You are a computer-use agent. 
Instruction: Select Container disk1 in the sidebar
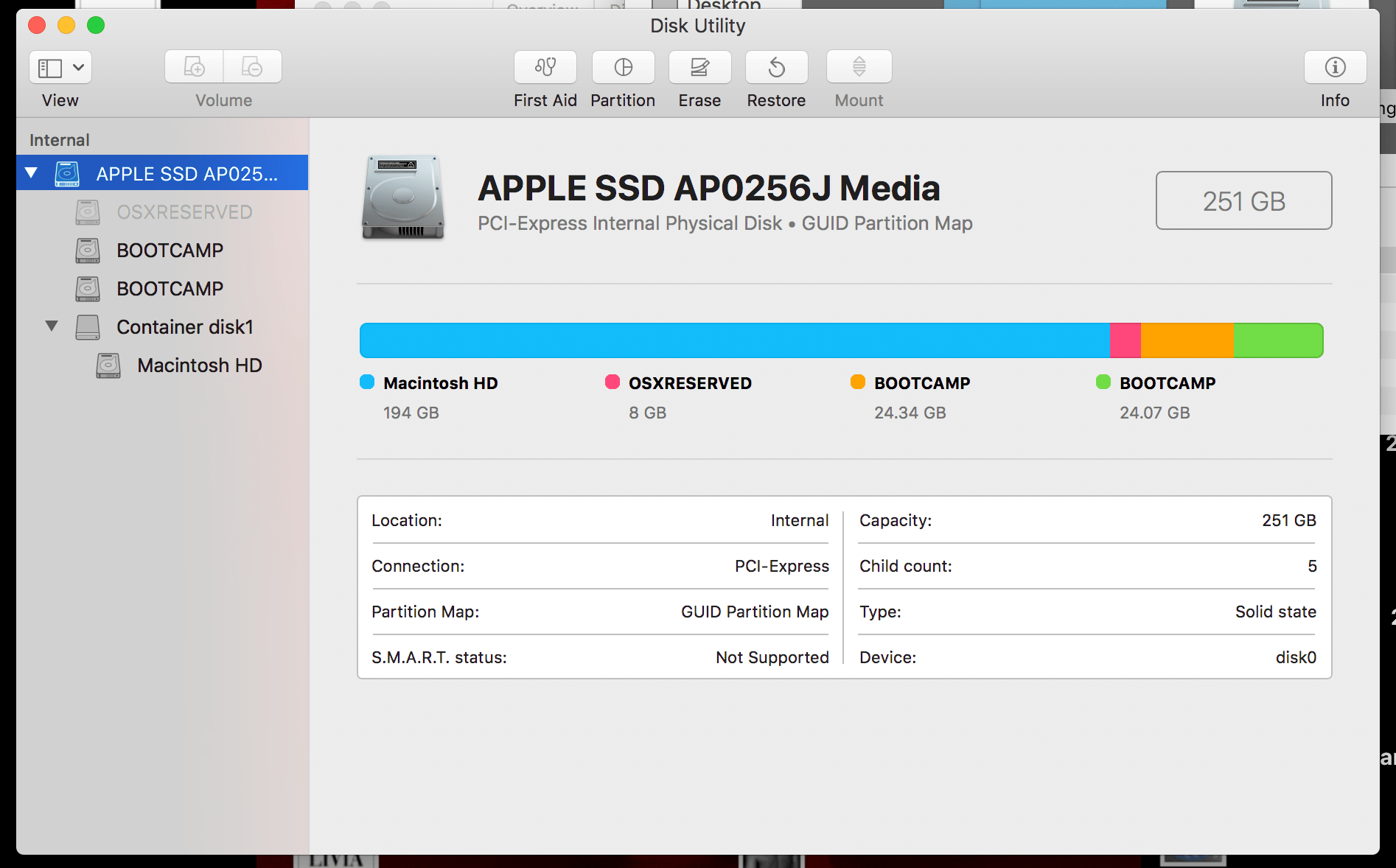(184, 326)
